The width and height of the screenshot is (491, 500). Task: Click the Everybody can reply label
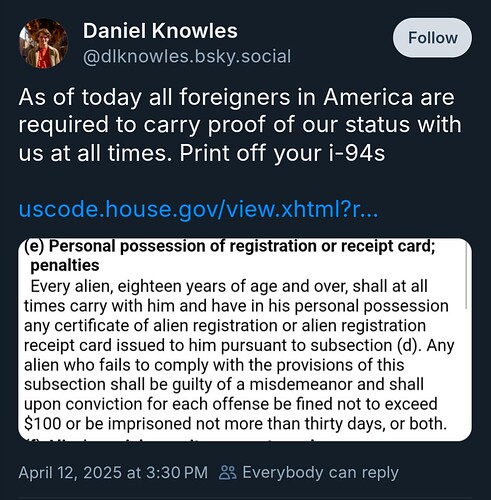320,473
